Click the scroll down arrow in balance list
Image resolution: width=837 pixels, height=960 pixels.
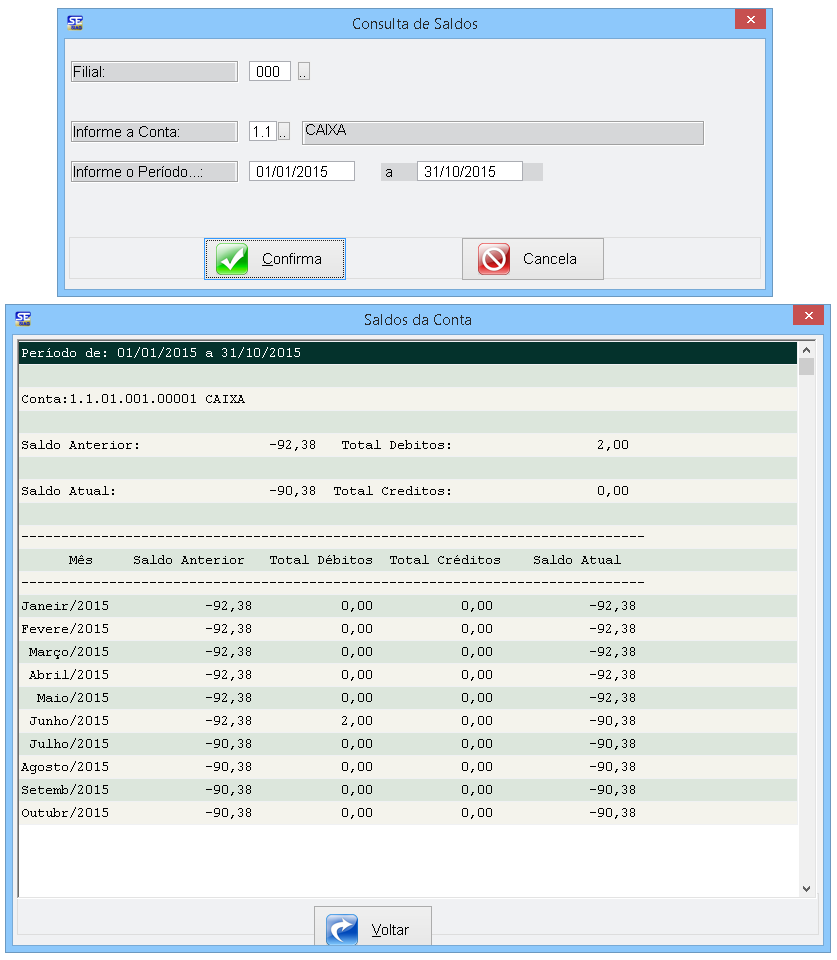point(806,888)
